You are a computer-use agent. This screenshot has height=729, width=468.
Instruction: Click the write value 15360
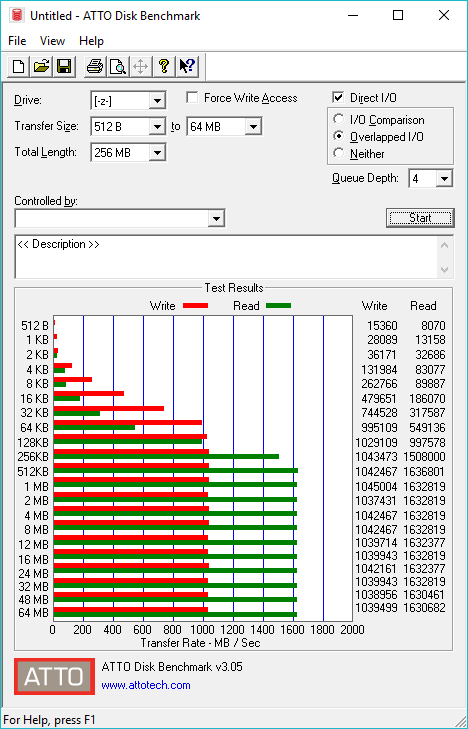[x=382, y=325]
